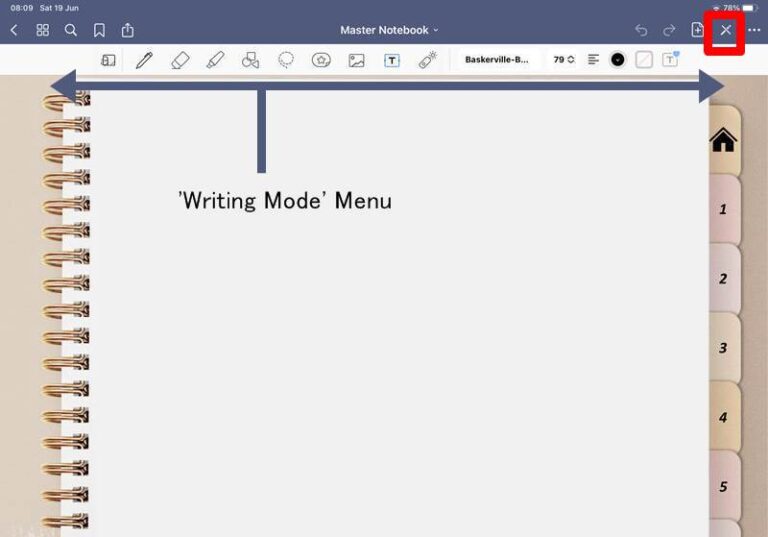Select the Eraser tool
The image size is (768, 537).
click(x=180, y=60)
